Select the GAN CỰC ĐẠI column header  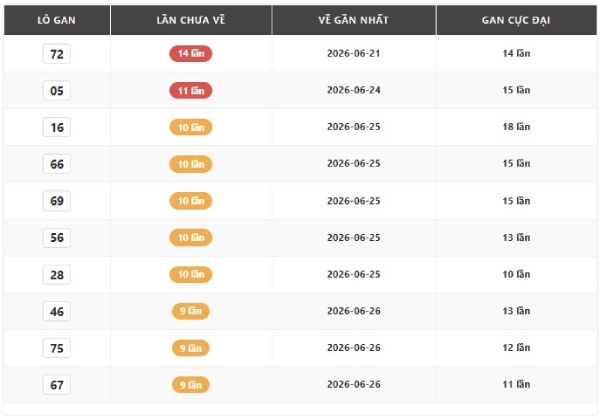[x=516, y=20]
